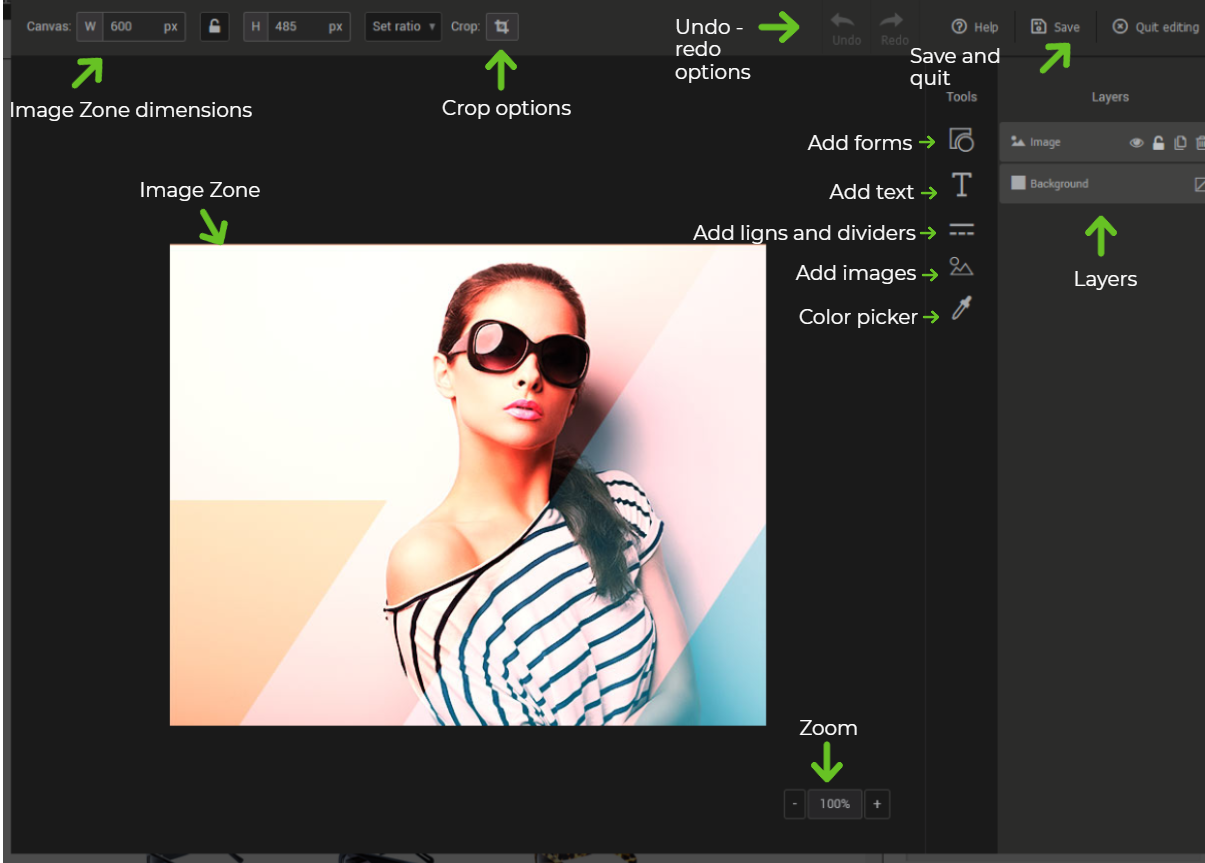Image resolution: width=1205 pixels, height=863 pixels.
Task: Select the shapes tool in Tools panel
Action: pos(961,140)
